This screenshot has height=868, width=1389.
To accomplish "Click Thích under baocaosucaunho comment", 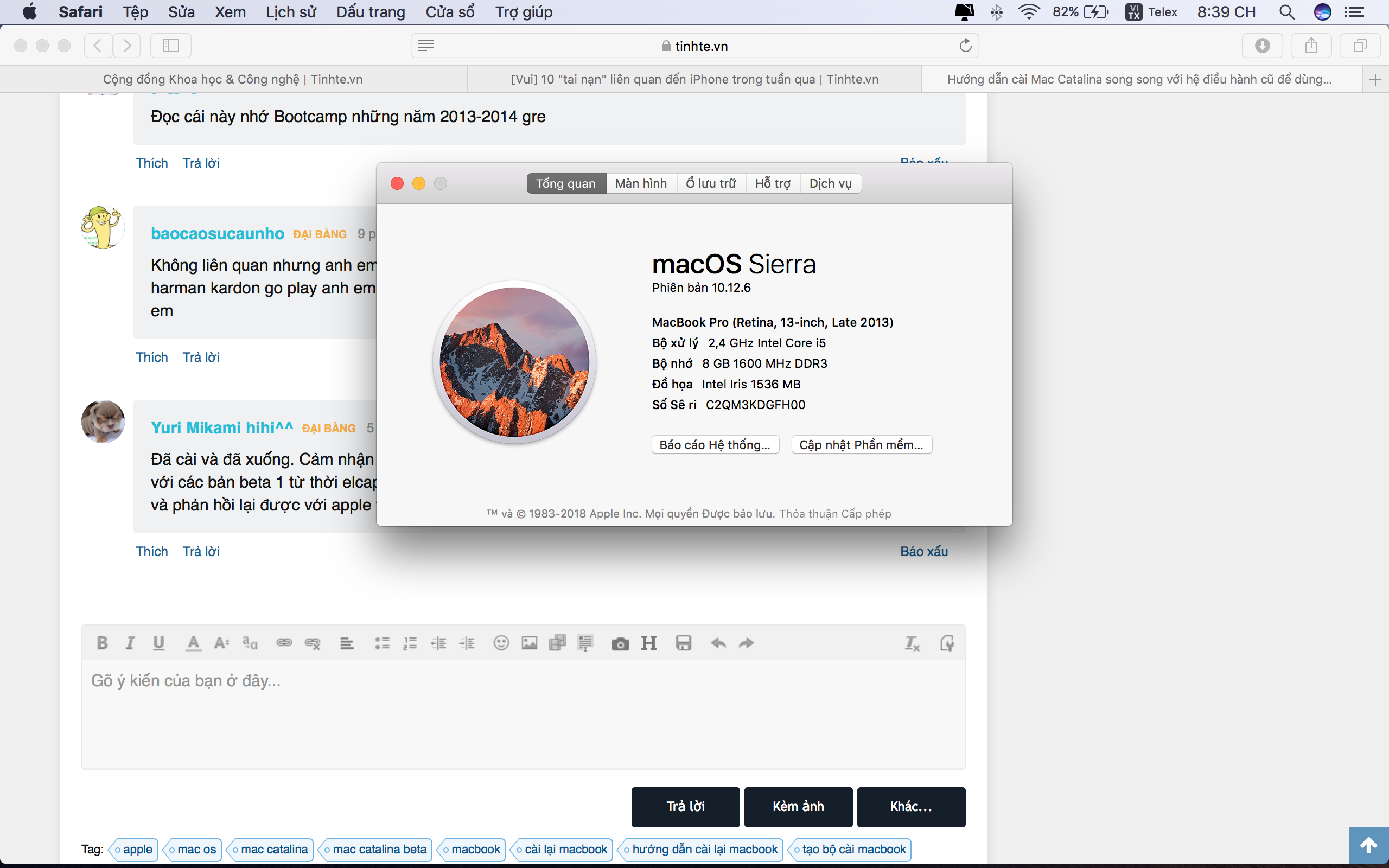I will coord(151,357).
